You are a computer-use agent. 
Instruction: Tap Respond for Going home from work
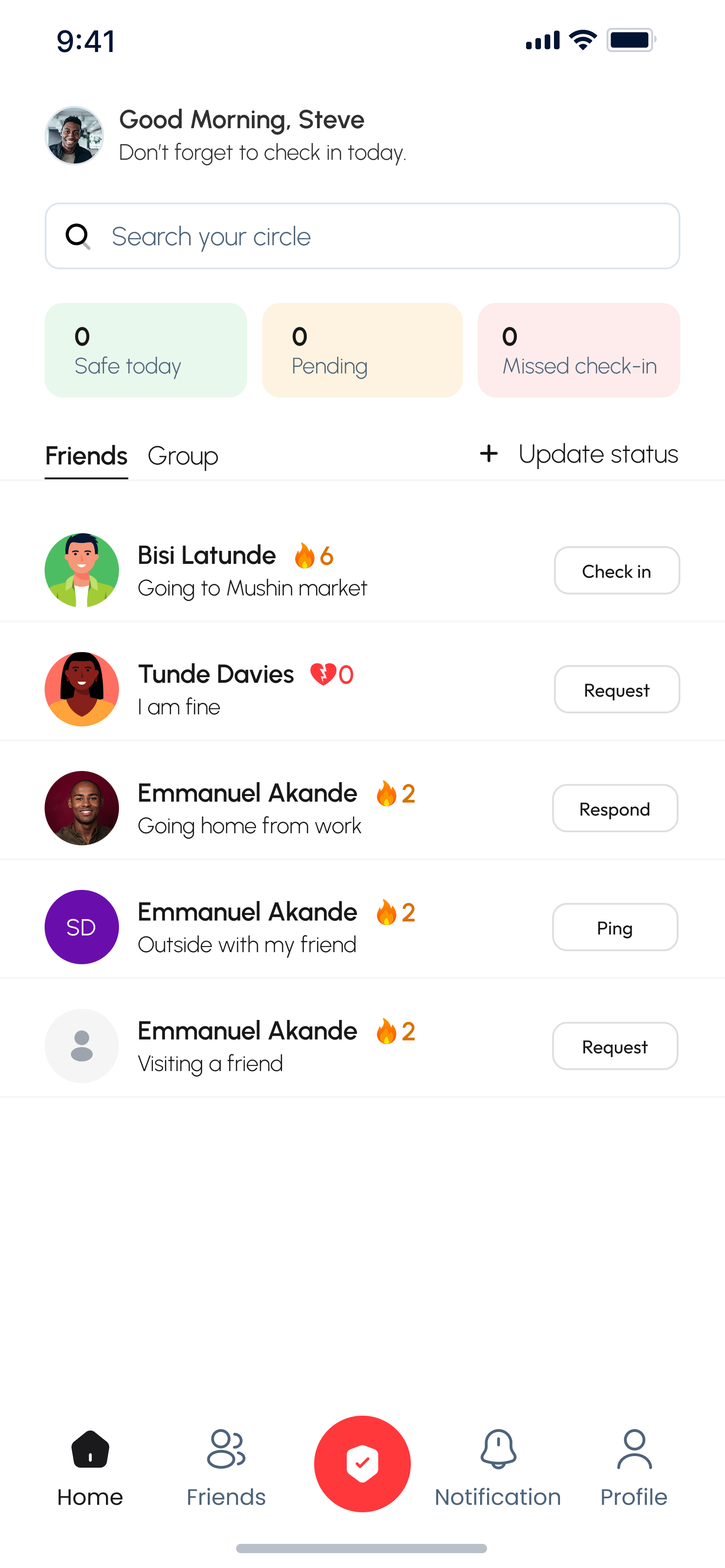[x=615, y=808]
